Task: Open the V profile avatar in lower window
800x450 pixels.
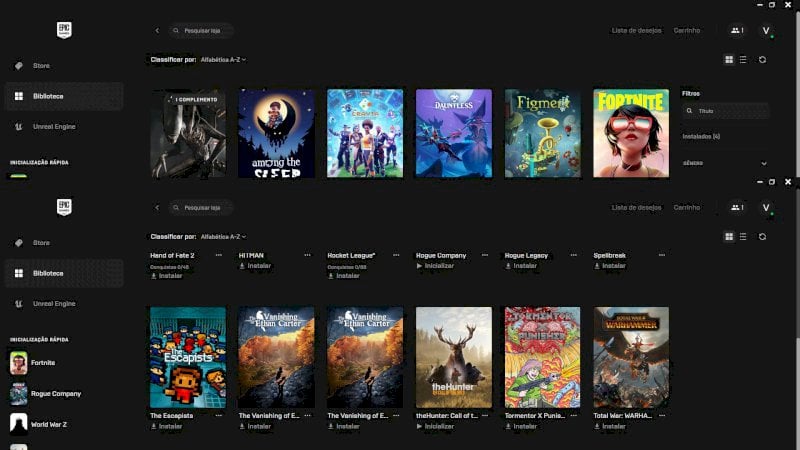Action: click(766, 208)
